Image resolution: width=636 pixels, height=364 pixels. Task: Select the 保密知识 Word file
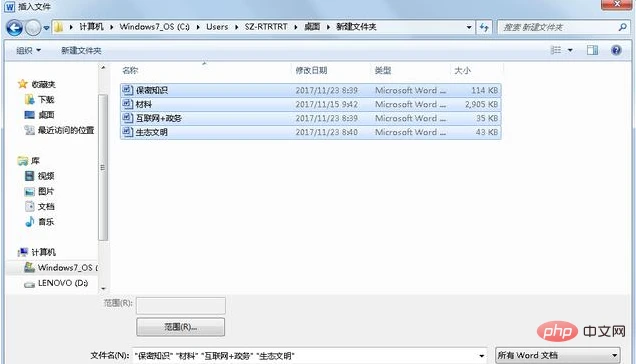(x=311, y=90)
